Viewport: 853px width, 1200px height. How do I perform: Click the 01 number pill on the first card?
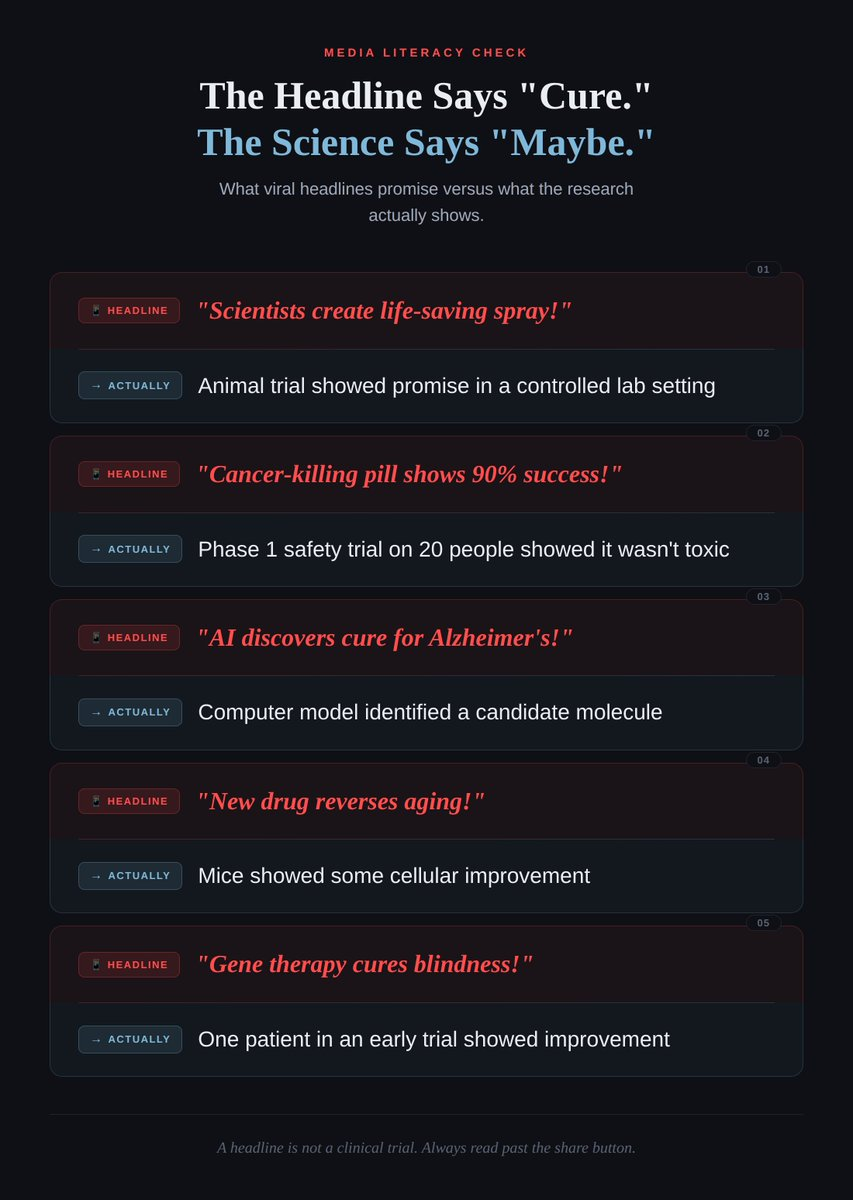[x=763, y=269]
